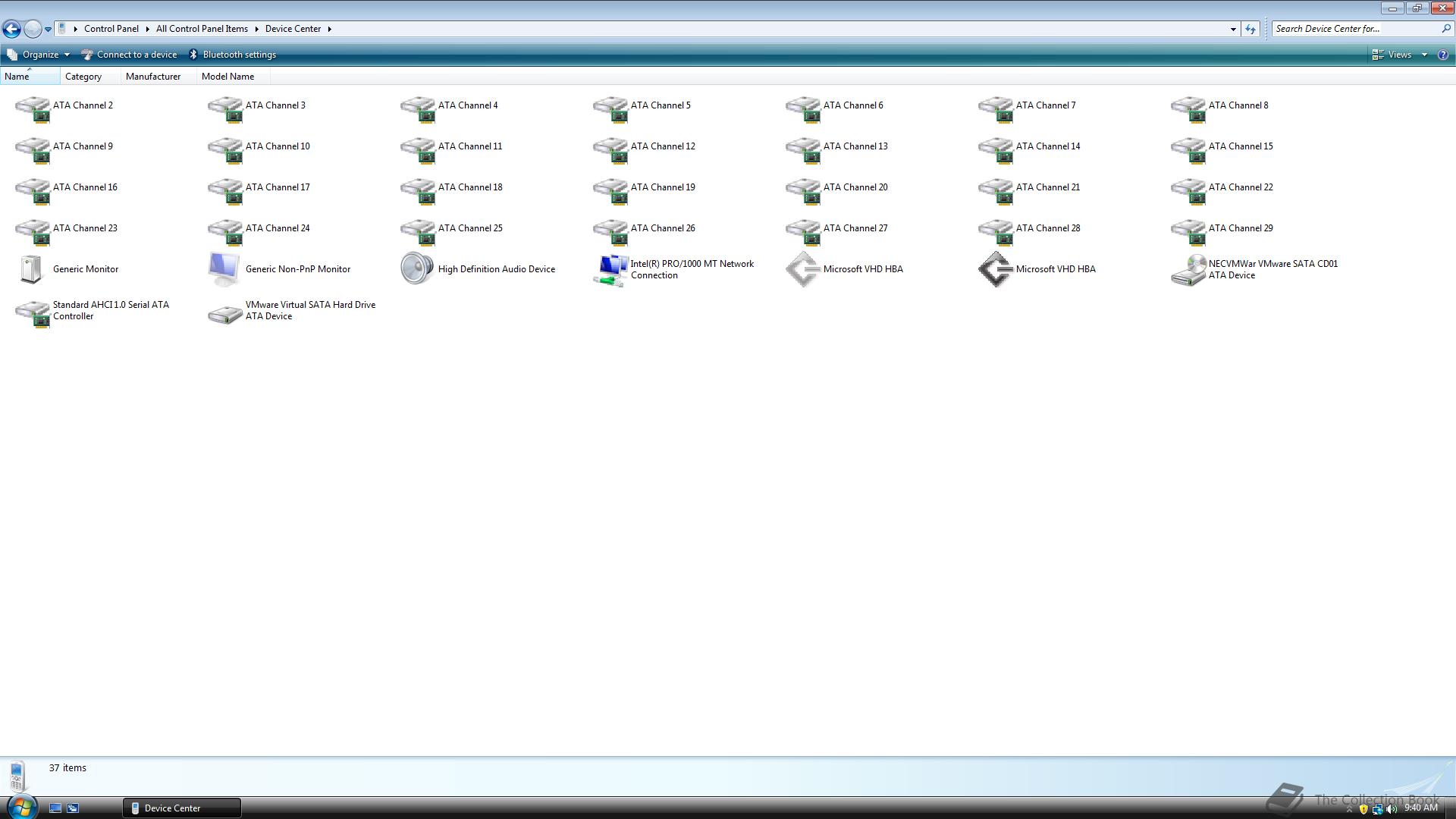Sort by the Name column header
Viewport: 1456px width, 819px height.
pyautogui.click(x=30, y=76)
